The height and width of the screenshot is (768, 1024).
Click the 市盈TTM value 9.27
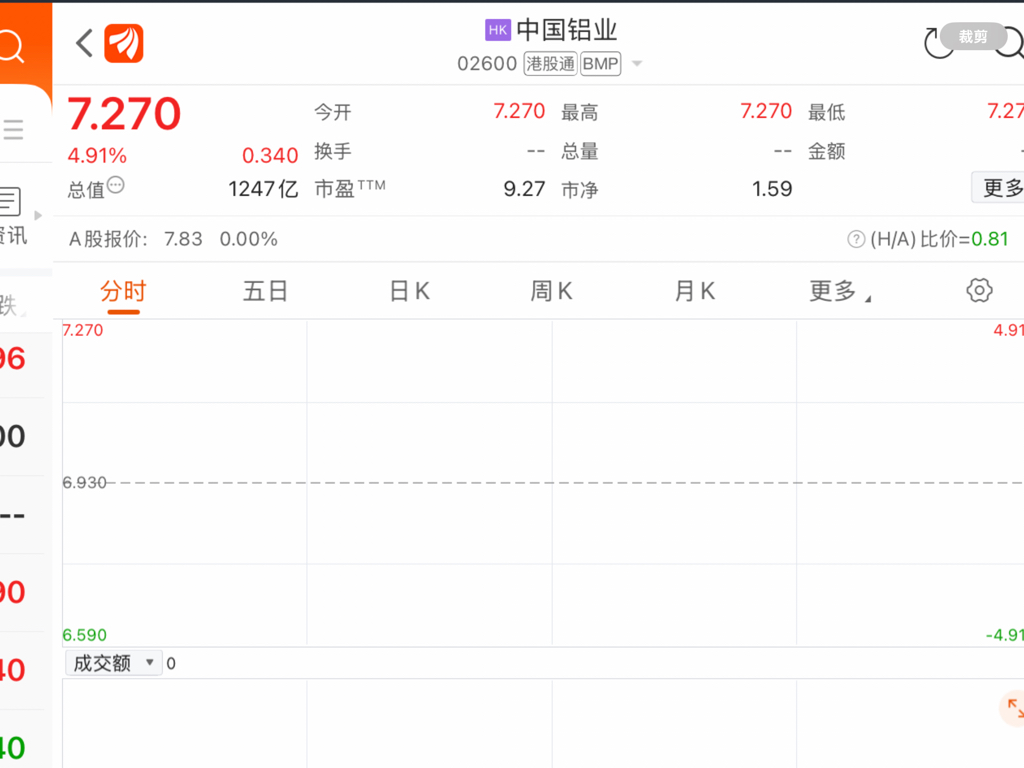(524, 189)
